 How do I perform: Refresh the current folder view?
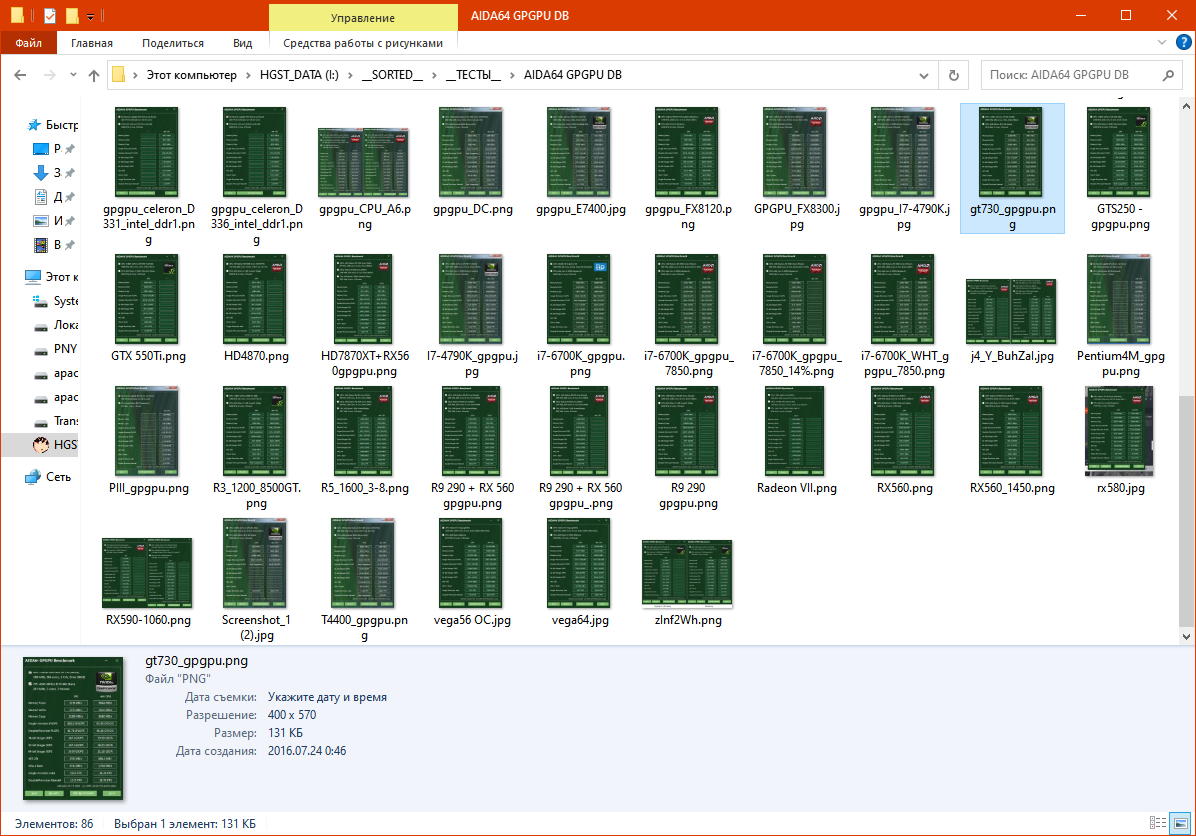pos(953,75)
